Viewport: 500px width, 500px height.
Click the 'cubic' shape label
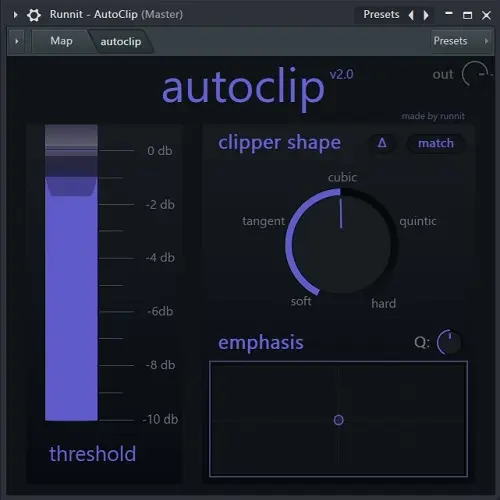342,177
